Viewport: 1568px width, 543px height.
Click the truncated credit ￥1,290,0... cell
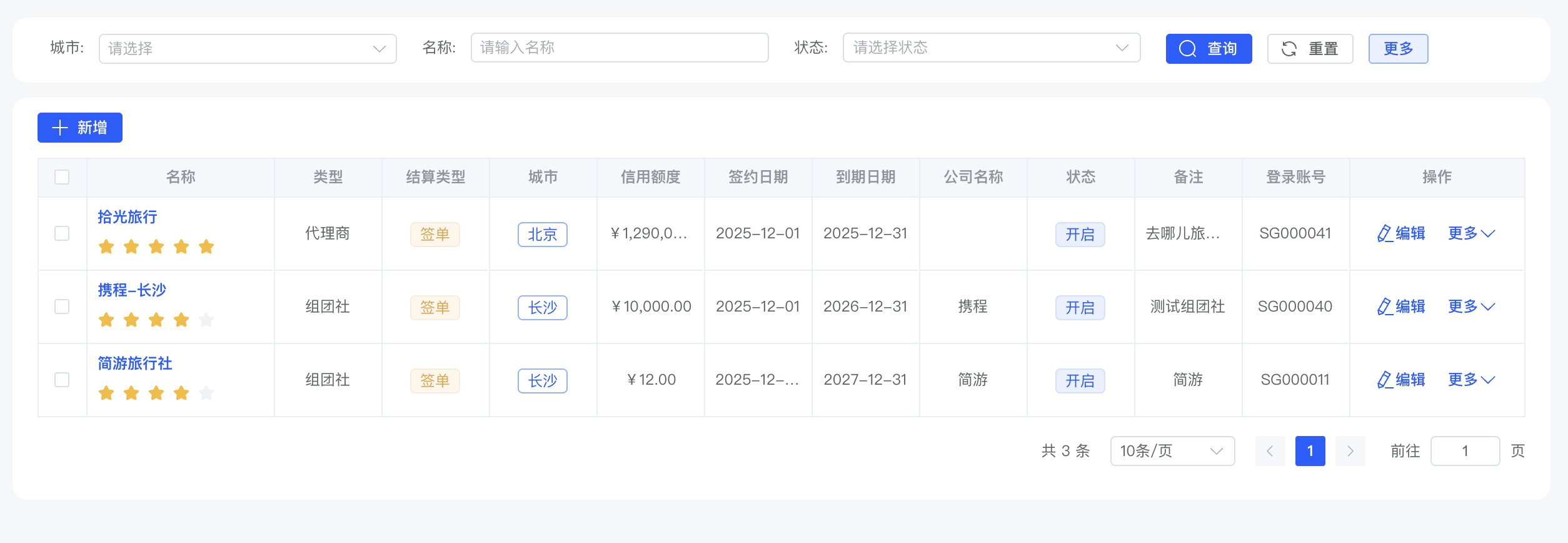point(650,233)
